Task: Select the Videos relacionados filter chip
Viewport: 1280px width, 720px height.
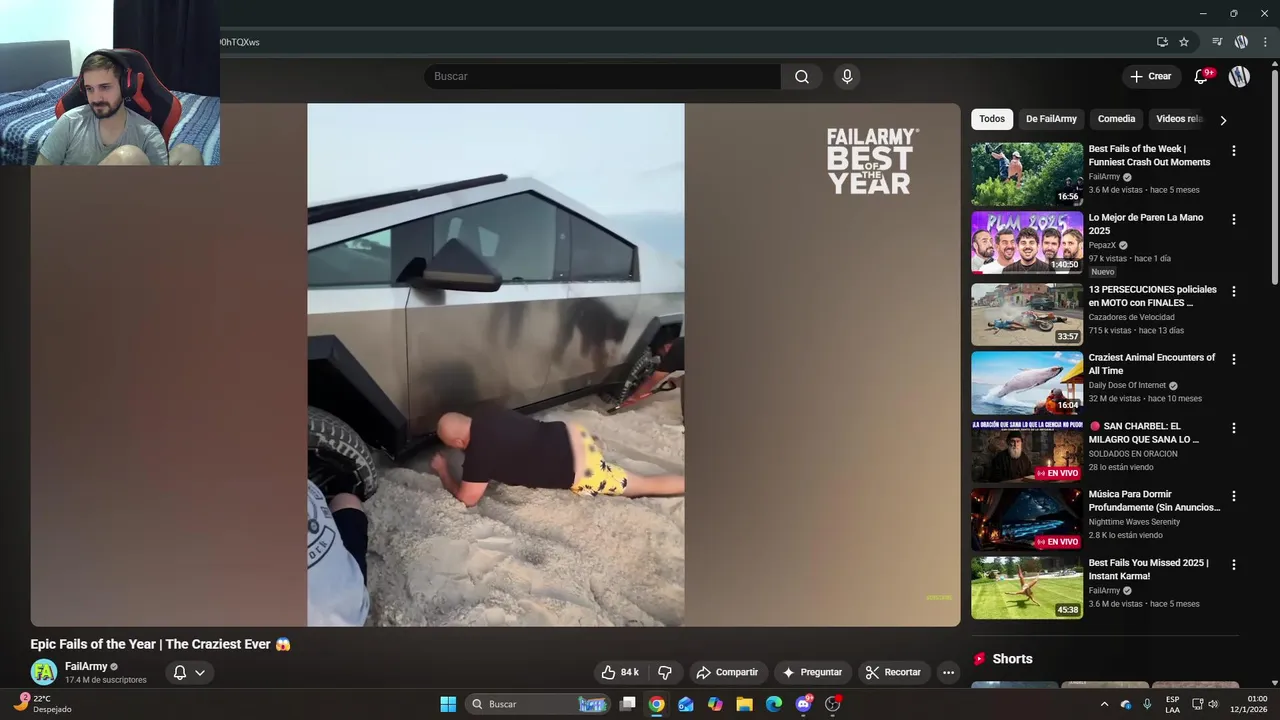Action: [1178, 119]
